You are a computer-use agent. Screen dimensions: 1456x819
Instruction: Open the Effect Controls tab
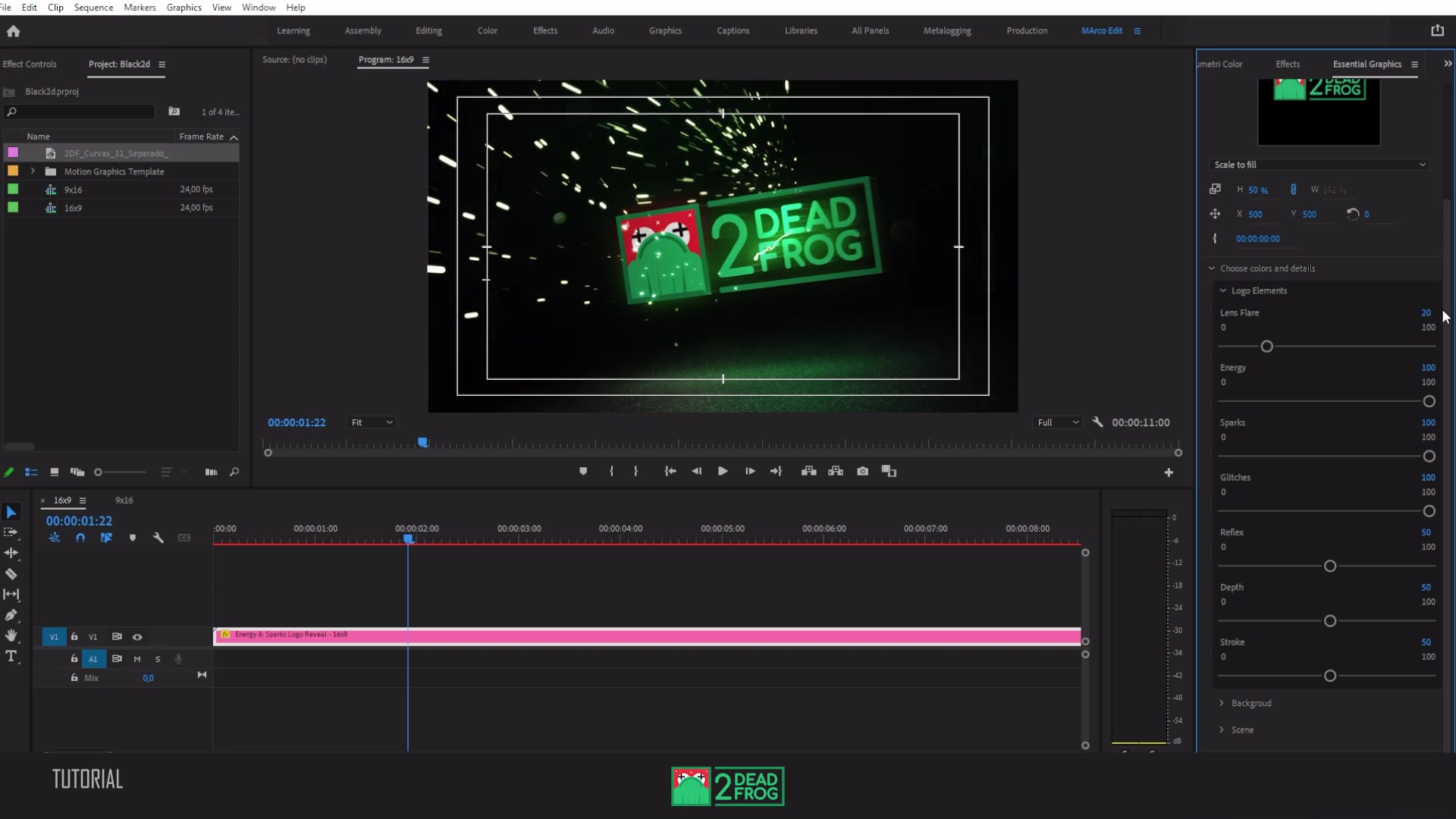30,64
